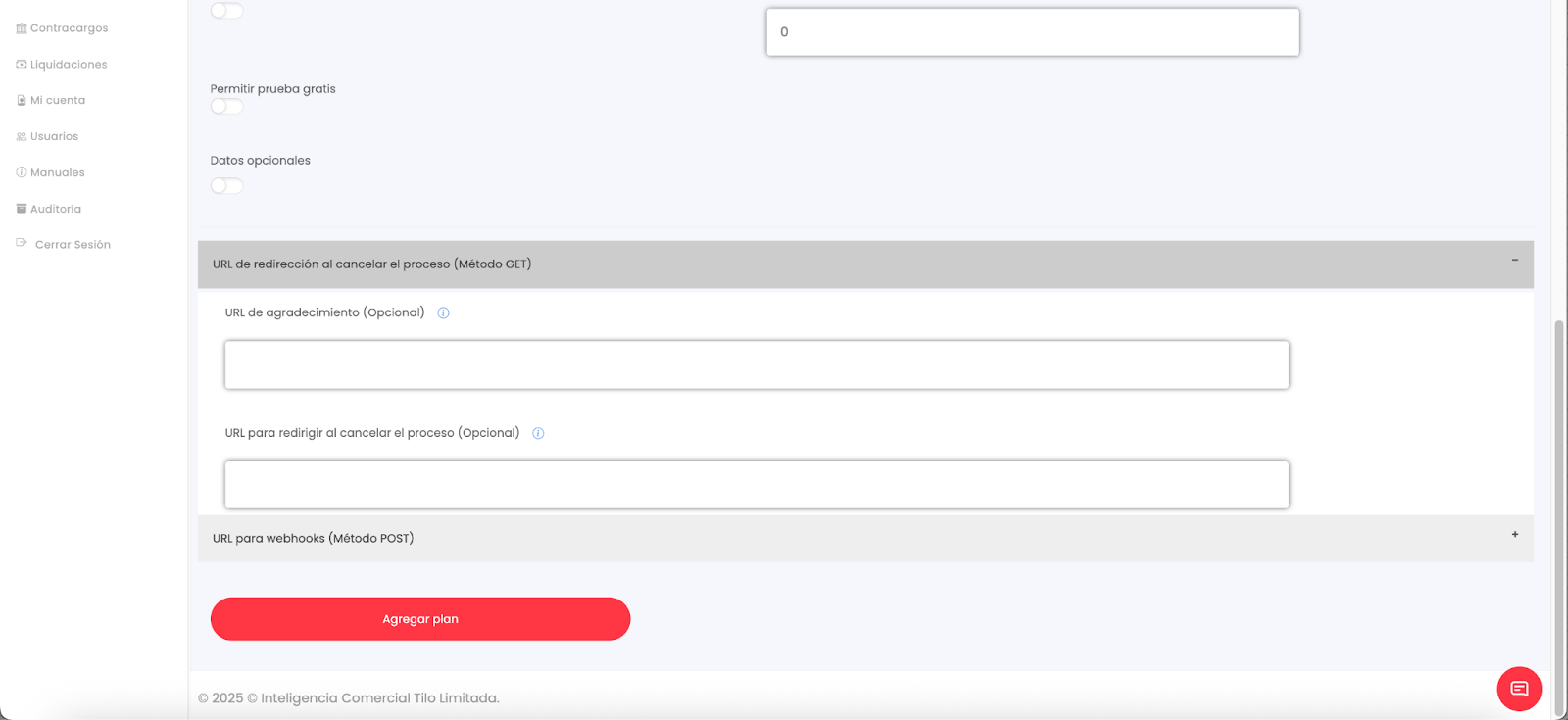Viewport: 1568px width, 720px height.
Task: Click the Contracargos sidebar icon
Action: point(22,28)
